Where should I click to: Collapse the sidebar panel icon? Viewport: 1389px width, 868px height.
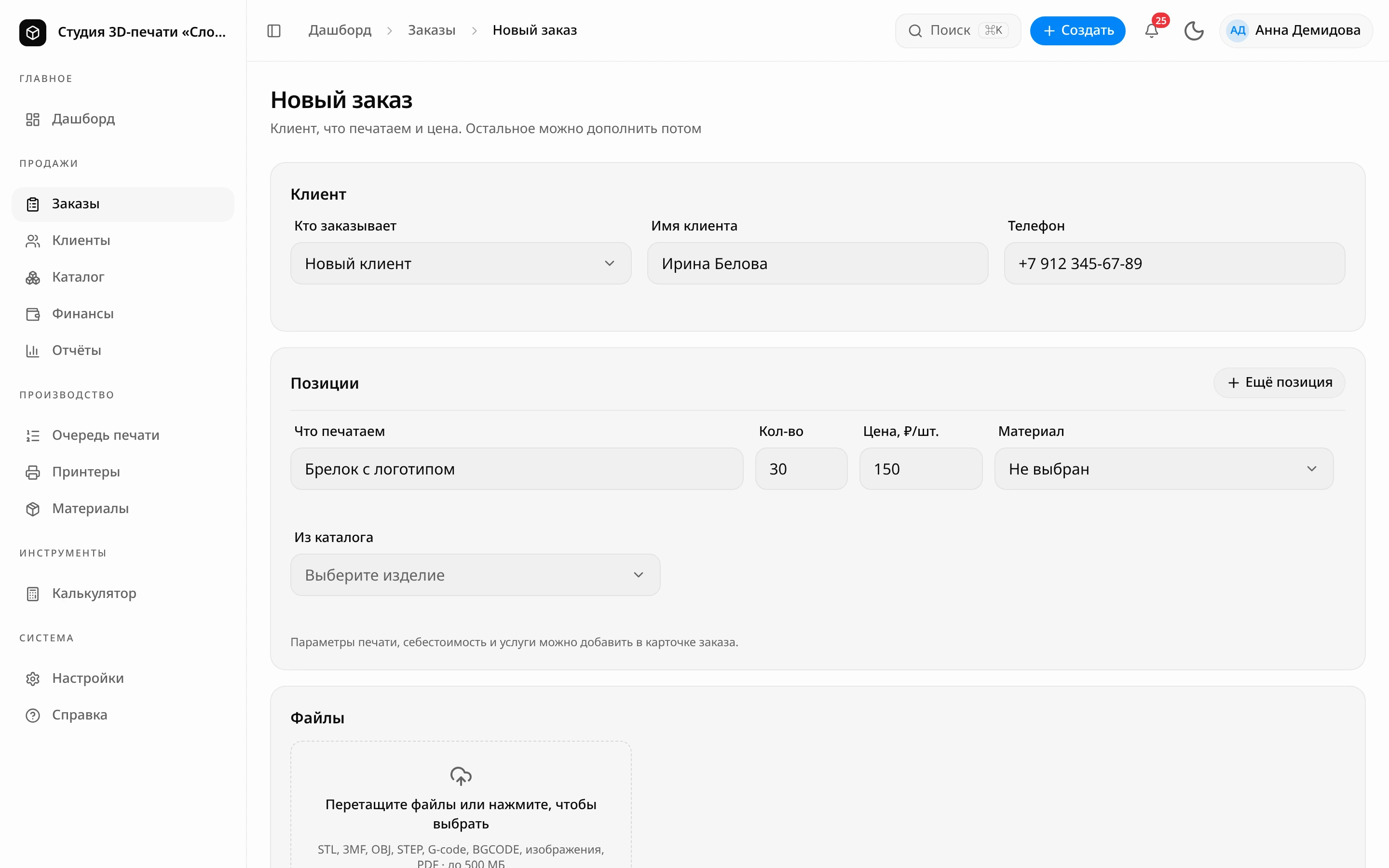(x=274, y=30)
